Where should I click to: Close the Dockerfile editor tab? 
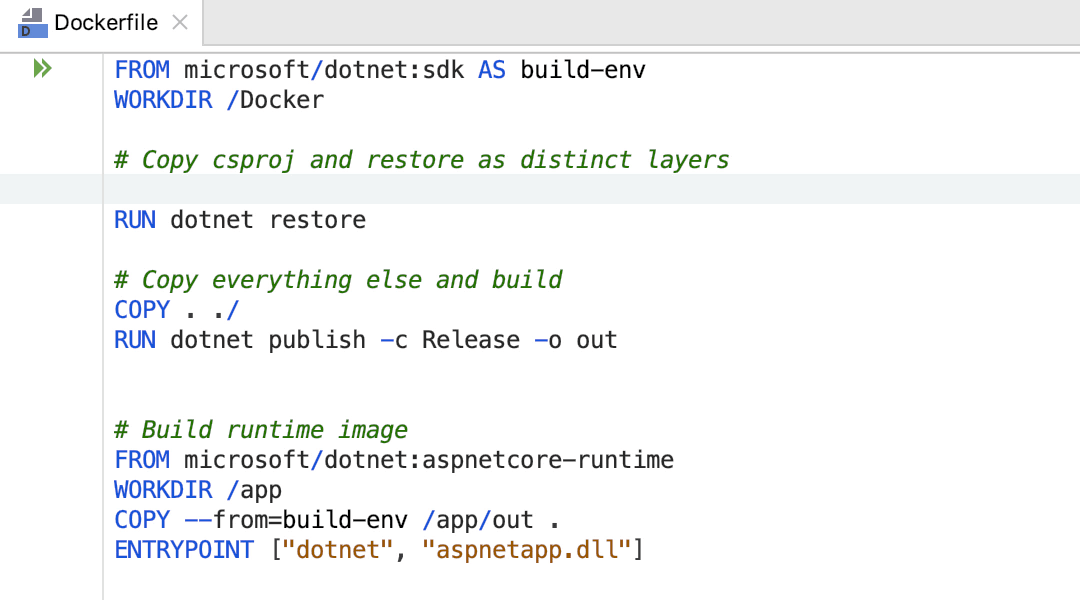pos(180,21)
